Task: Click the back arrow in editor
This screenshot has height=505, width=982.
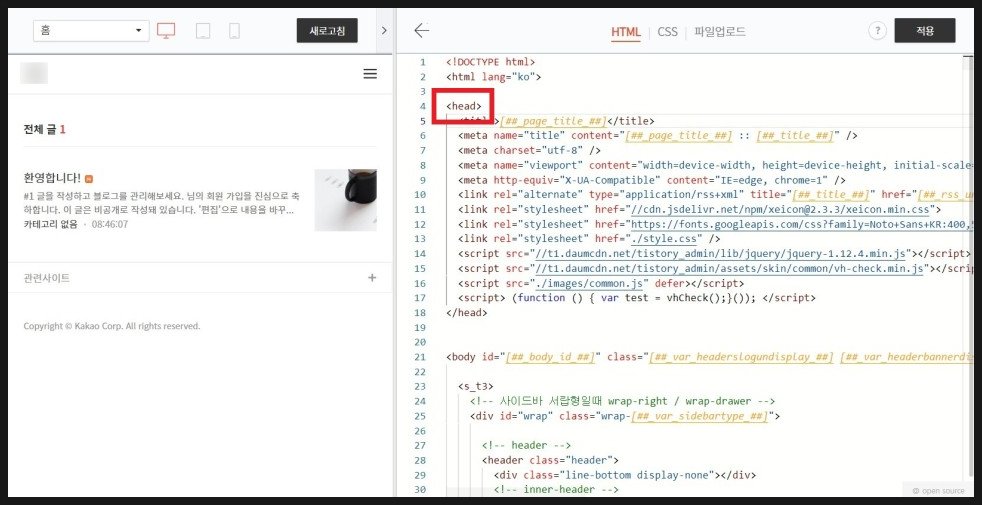Action: (x=421, y=31)
